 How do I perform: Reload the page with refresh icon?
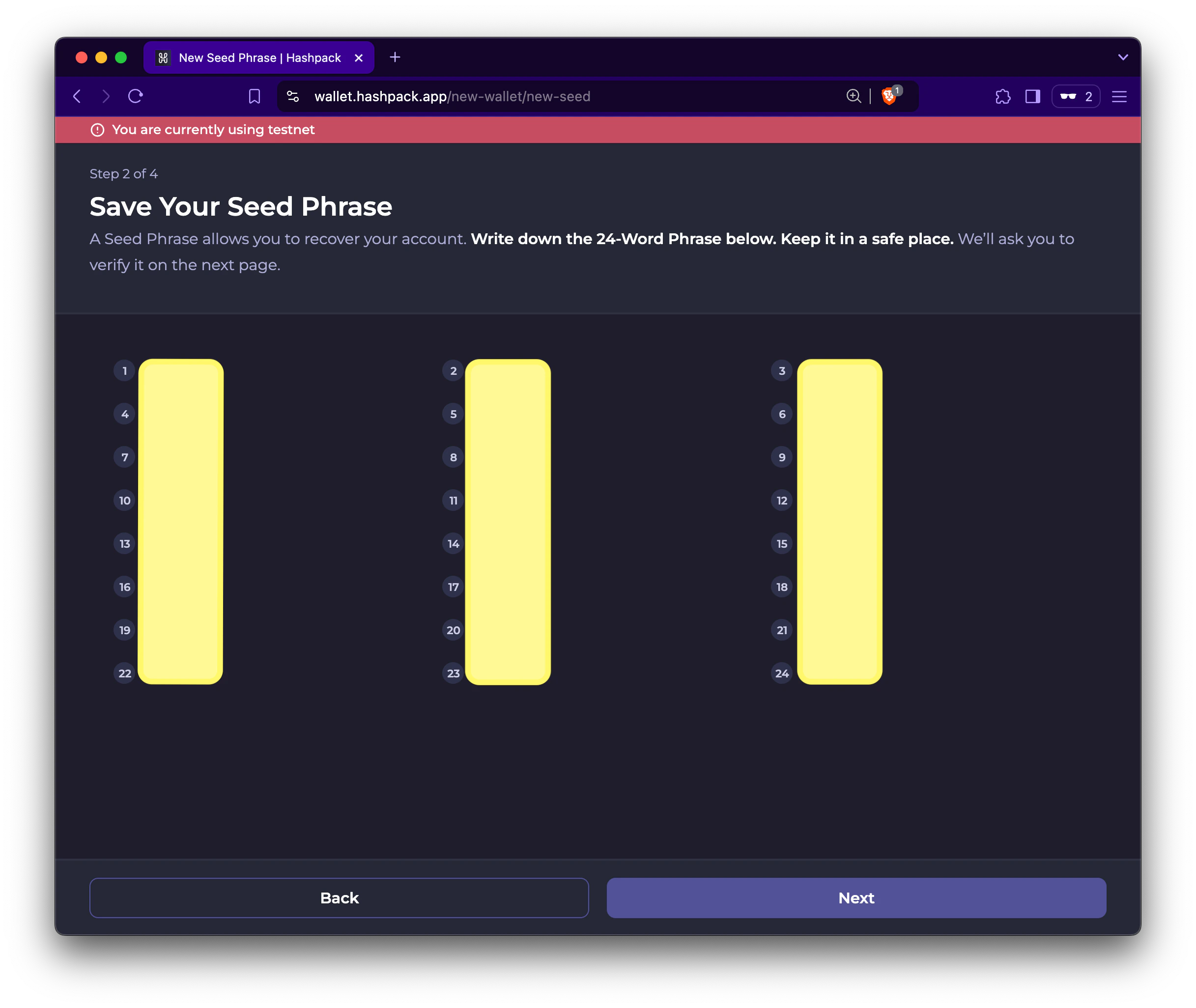[x=136, y=96]
